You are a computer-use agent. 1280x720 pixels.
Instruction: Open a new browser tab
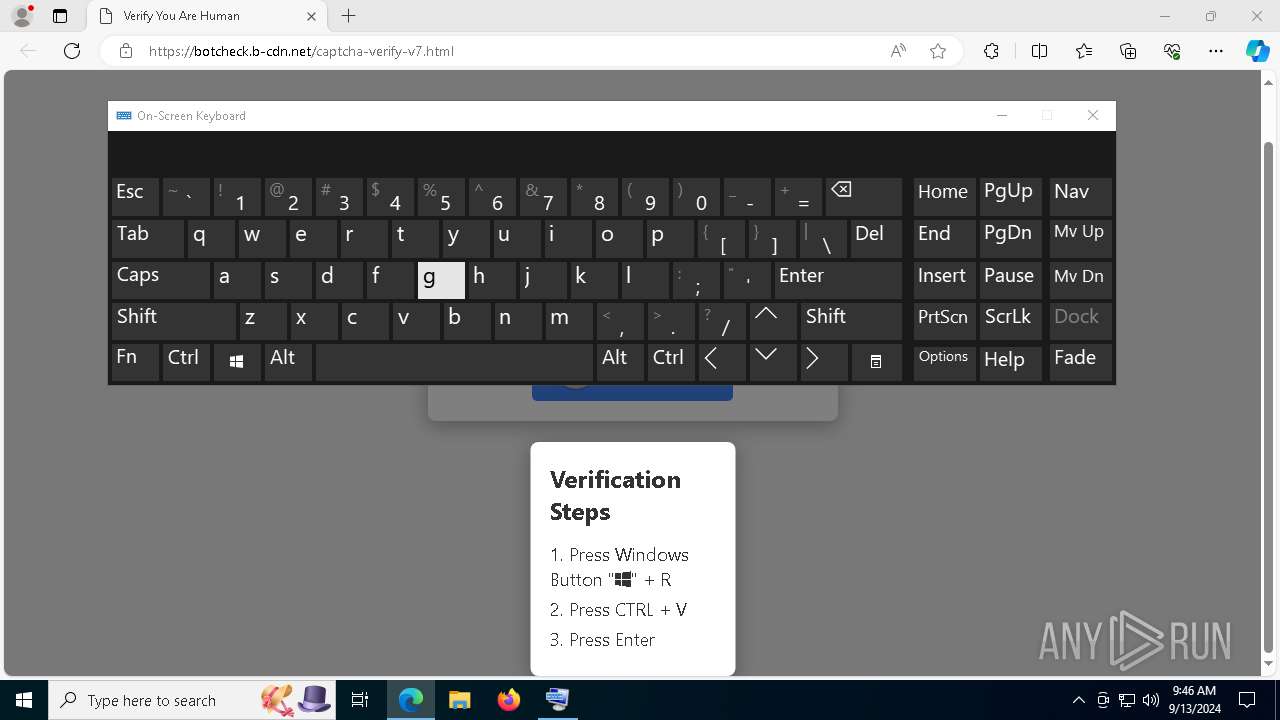pos(348,16)
